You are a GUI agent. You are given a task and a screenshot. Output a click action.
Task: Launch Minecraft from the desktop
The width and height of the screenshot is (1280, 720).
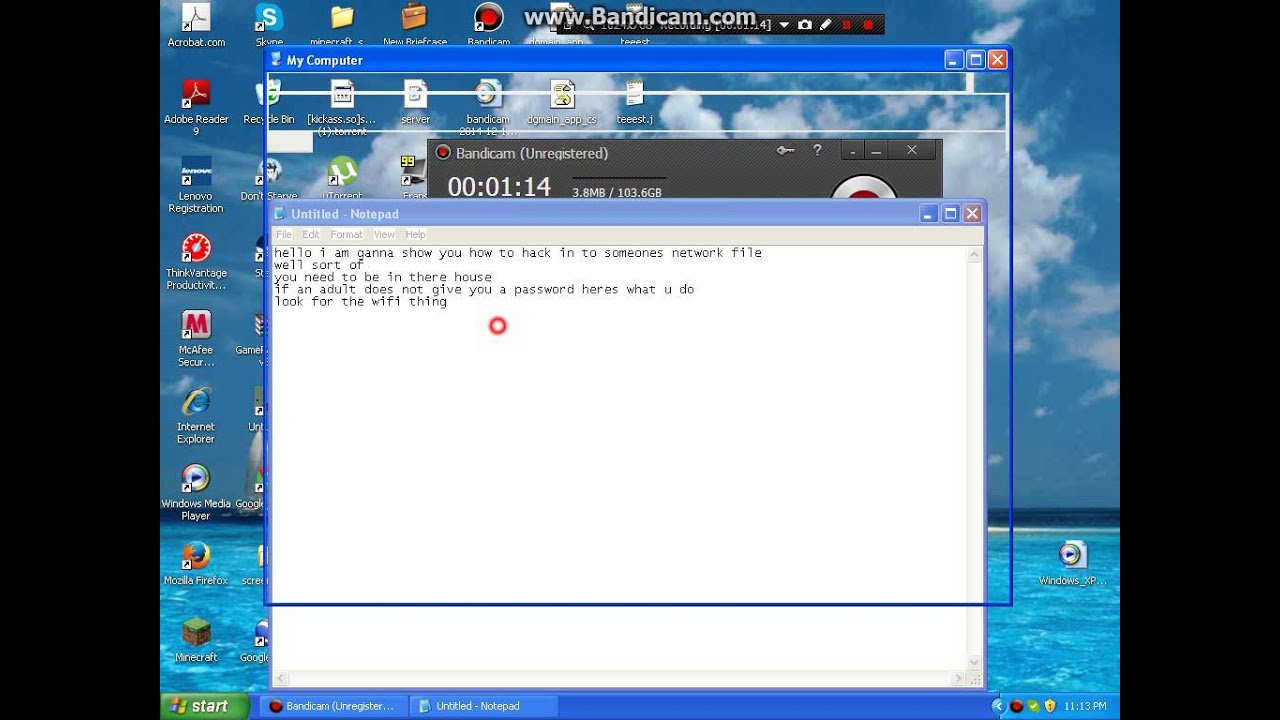point(196,641)
